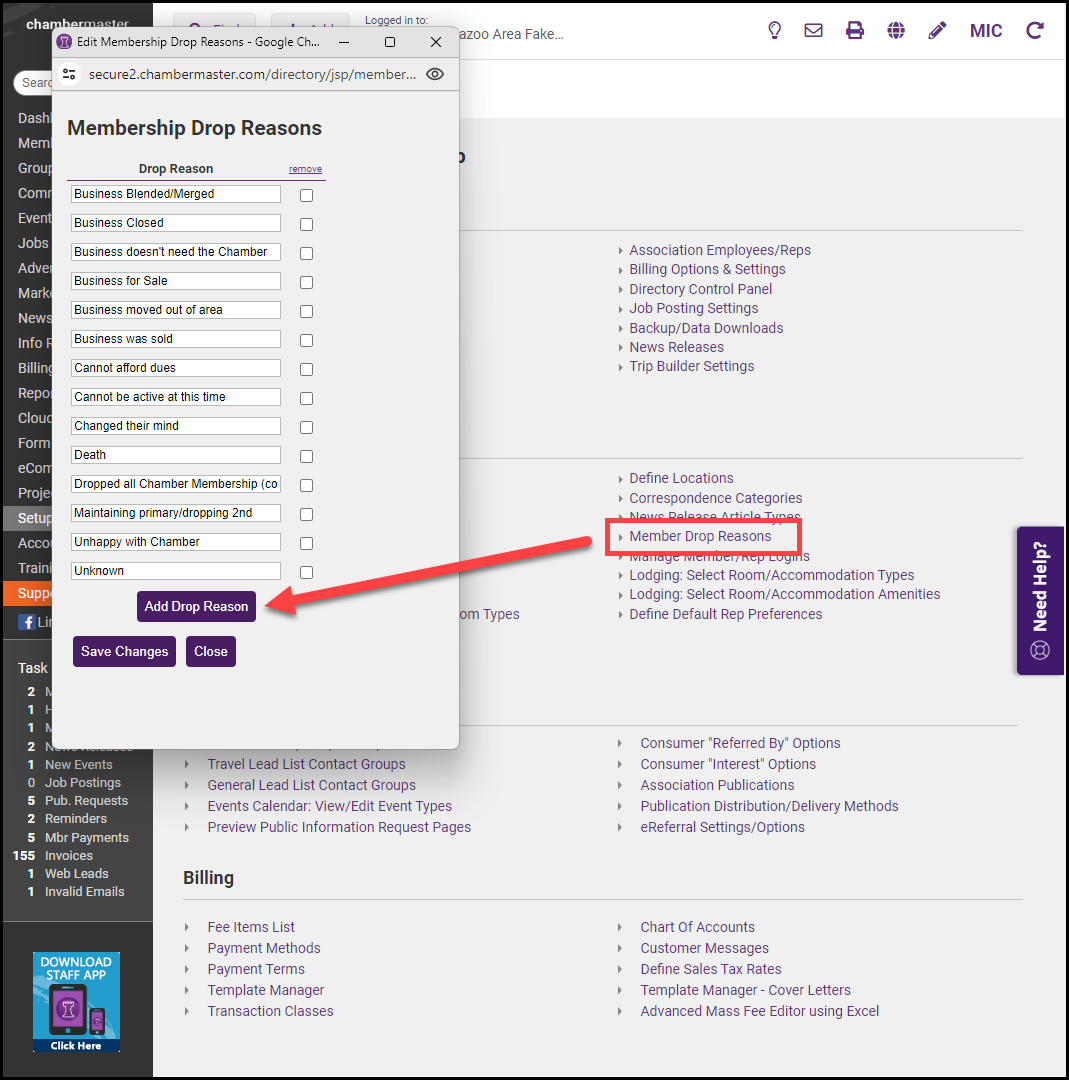The width and height of the screenshot is (1069, 1080).
Task: Click the globe icon in header
Action: click(896, 31)
